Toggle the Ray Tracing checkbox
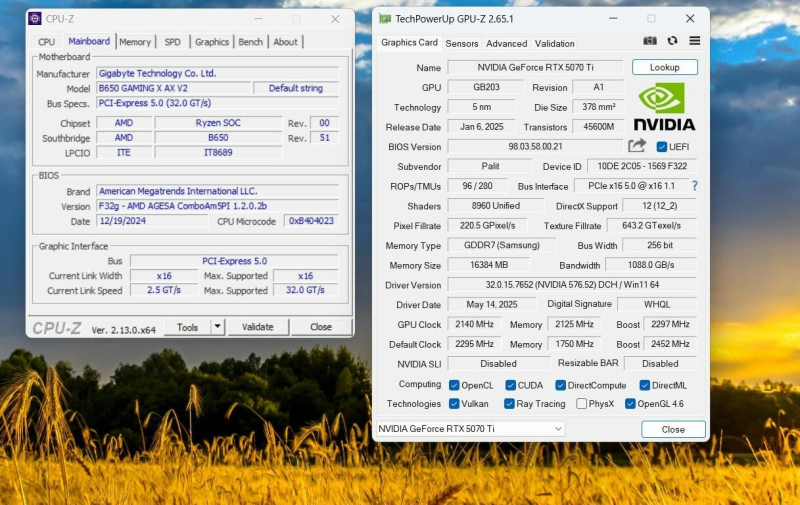 pos(510,404)
